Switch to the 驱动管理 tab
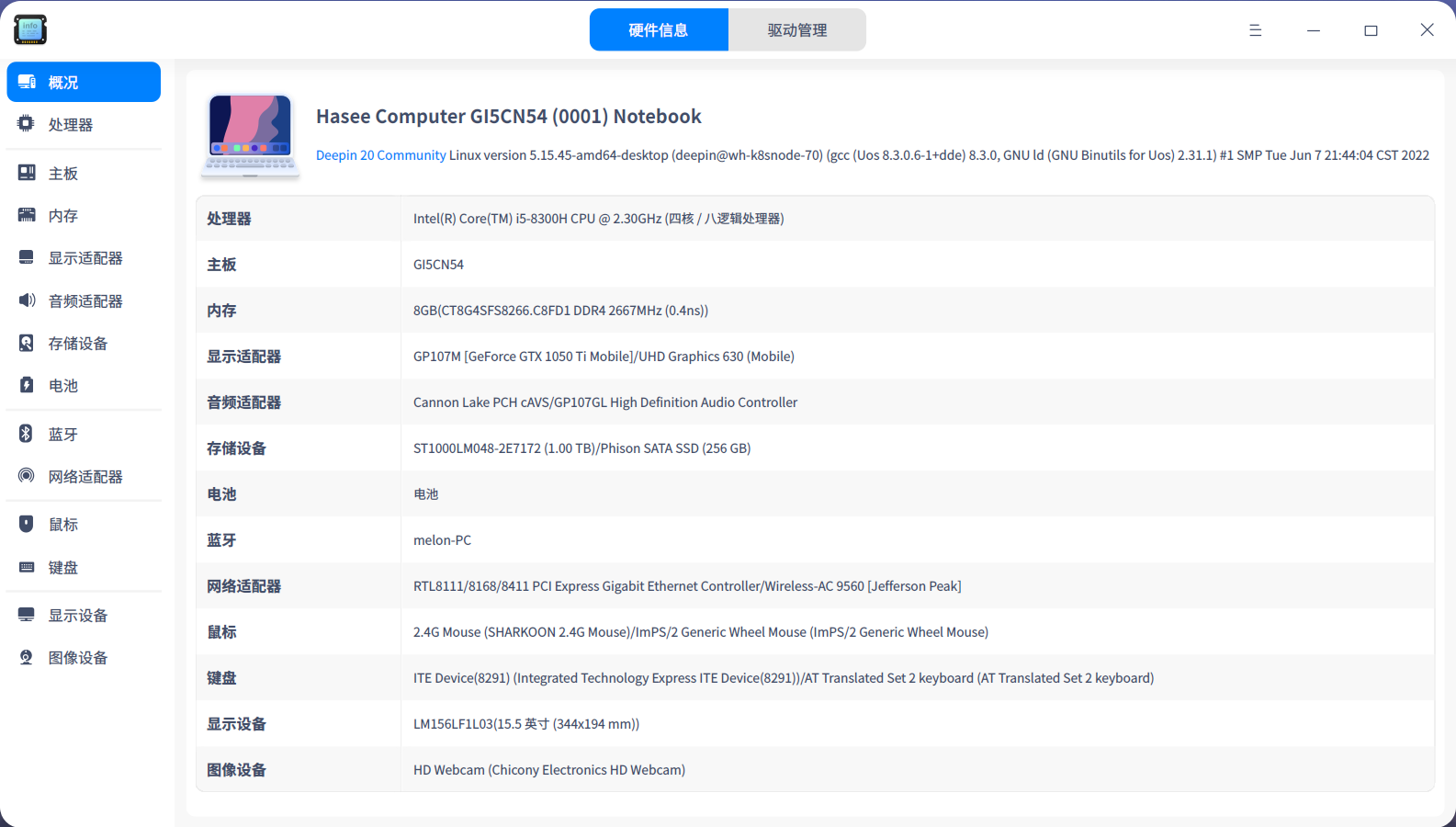Viewport: 1456px width, 827px height. tap(797, 29)
